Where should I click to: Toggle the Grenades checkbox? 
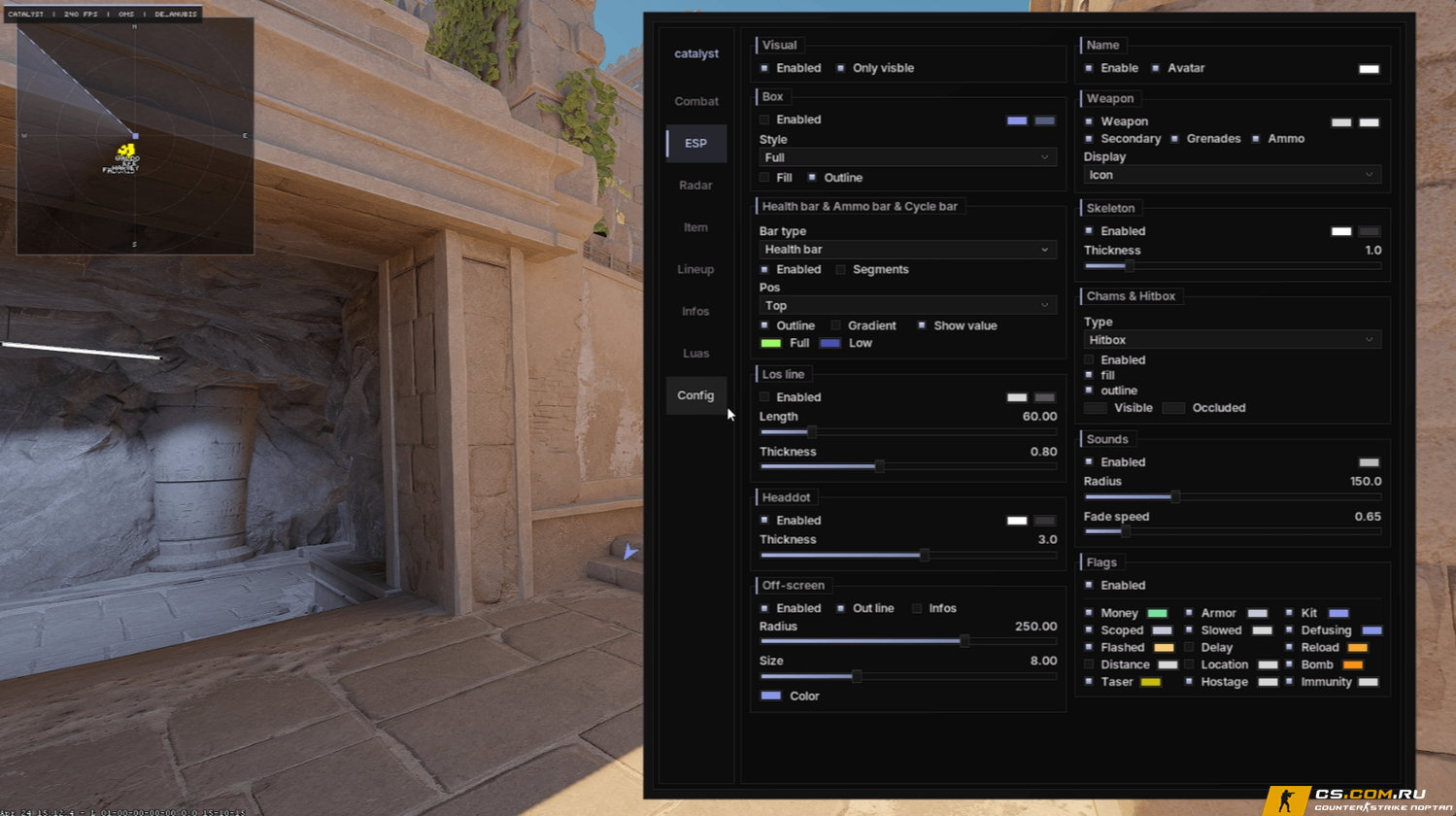[x=1174, y=139]
